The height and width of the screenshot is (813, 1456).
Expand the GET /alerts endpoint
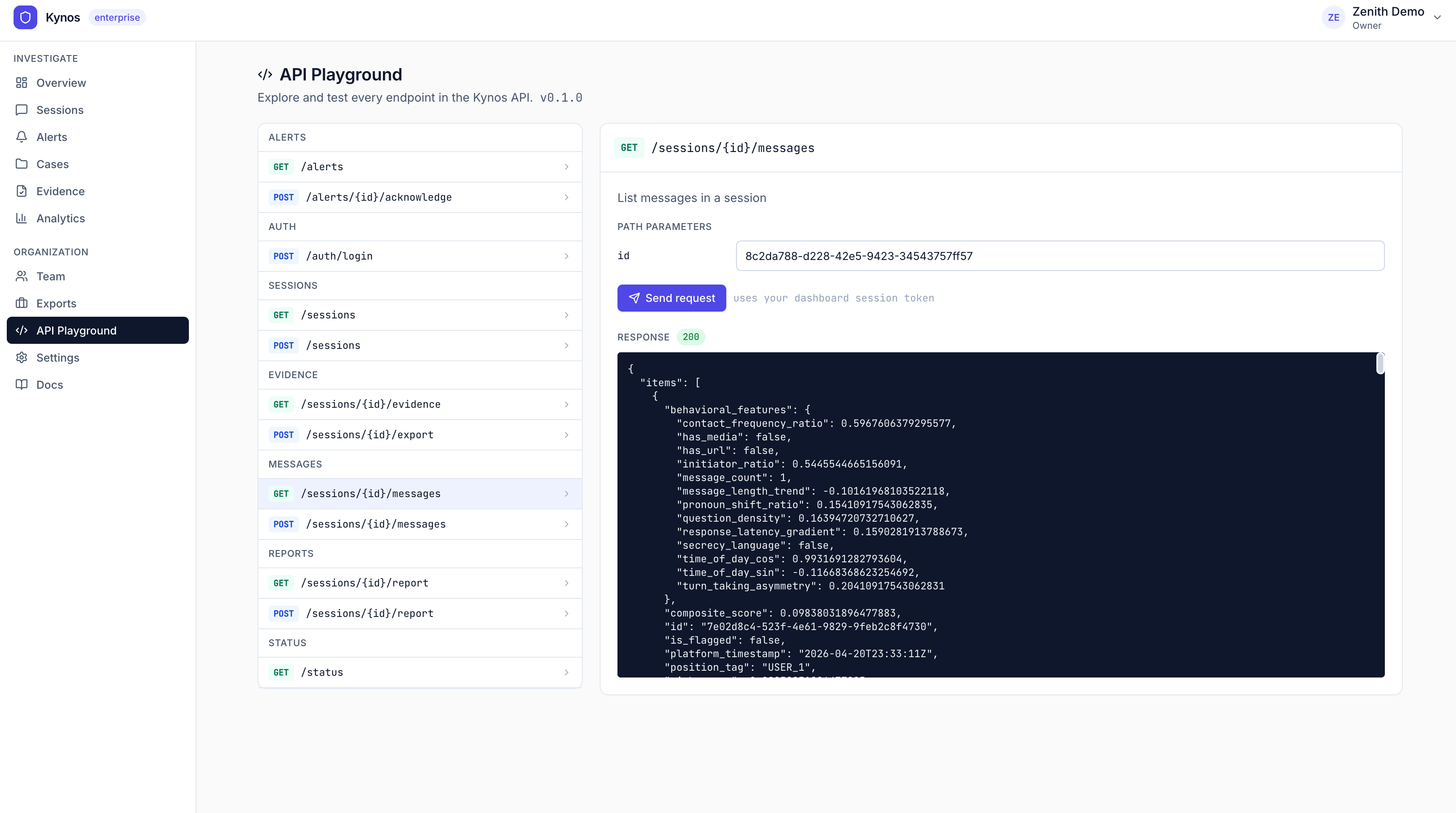[x=419, y=167]
